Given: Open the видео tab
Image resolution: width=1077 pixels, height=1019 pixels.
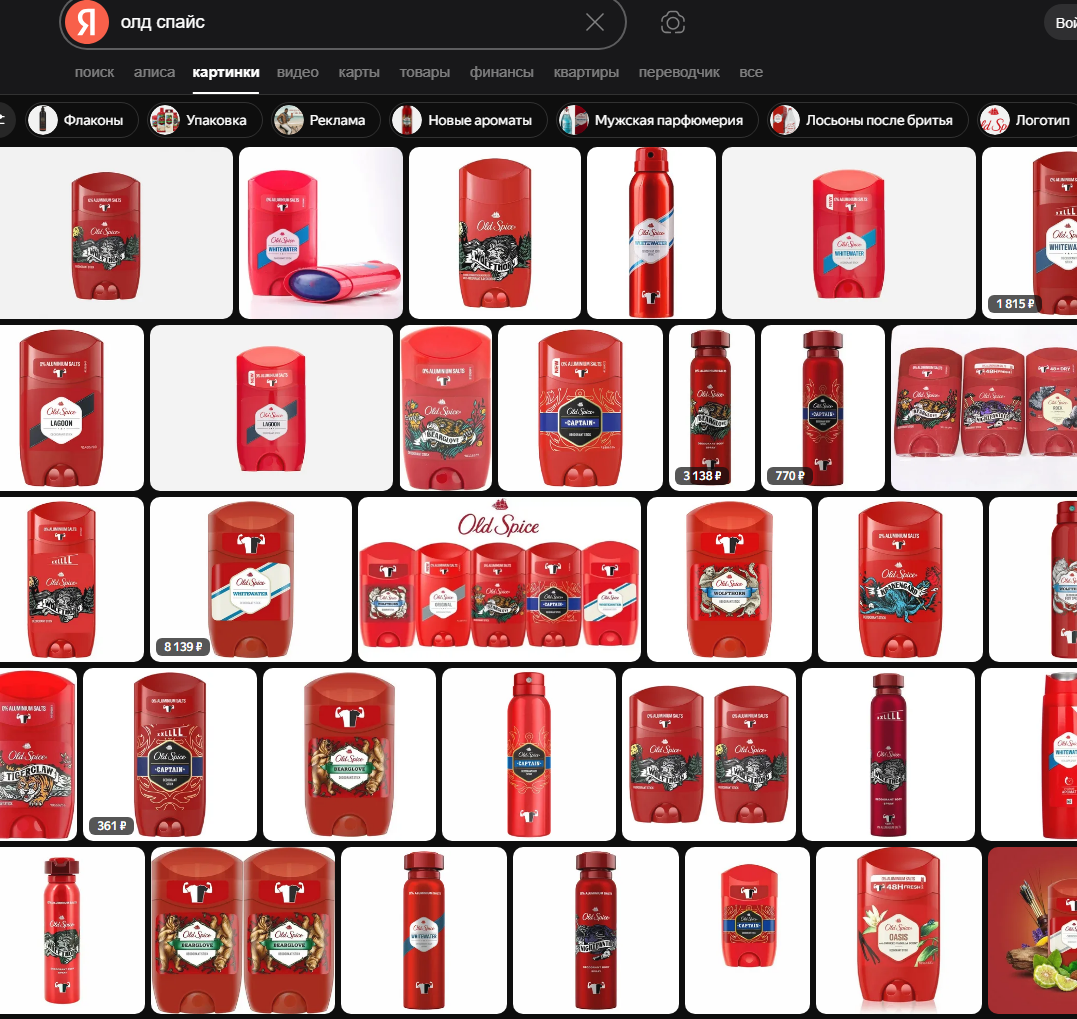Looking at the screenshot, I should [297, 72].
